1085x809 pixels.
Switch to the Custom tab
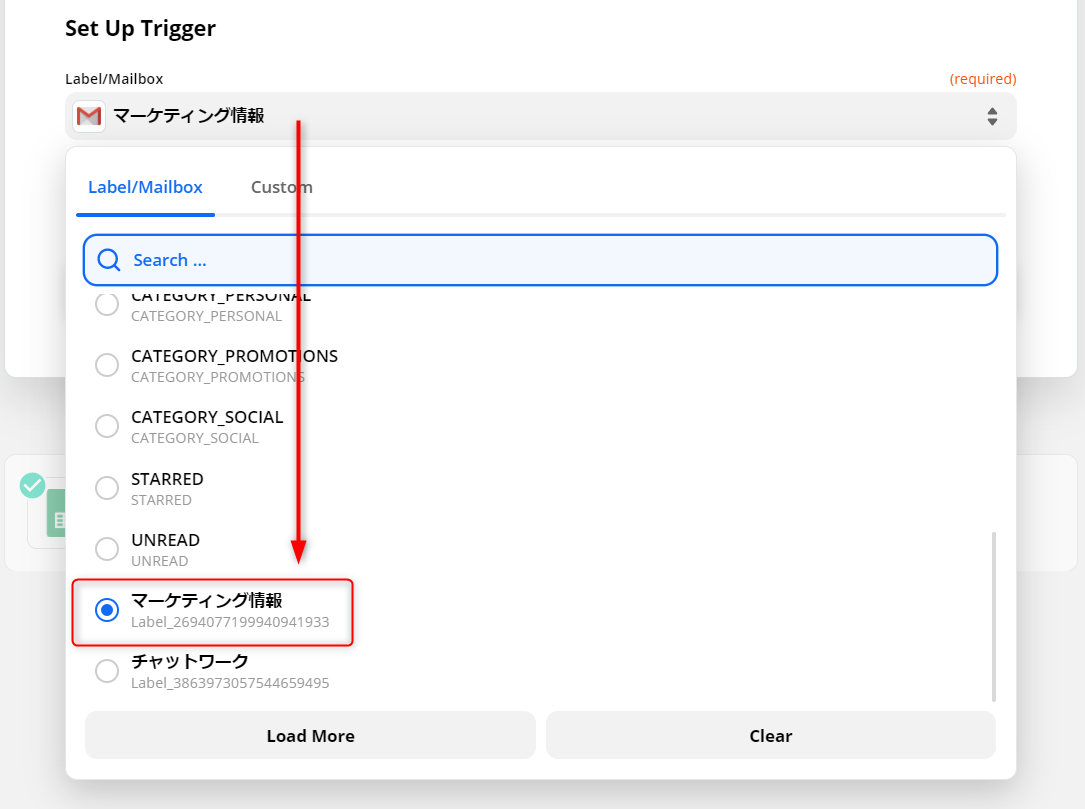(x=281, y=187)
